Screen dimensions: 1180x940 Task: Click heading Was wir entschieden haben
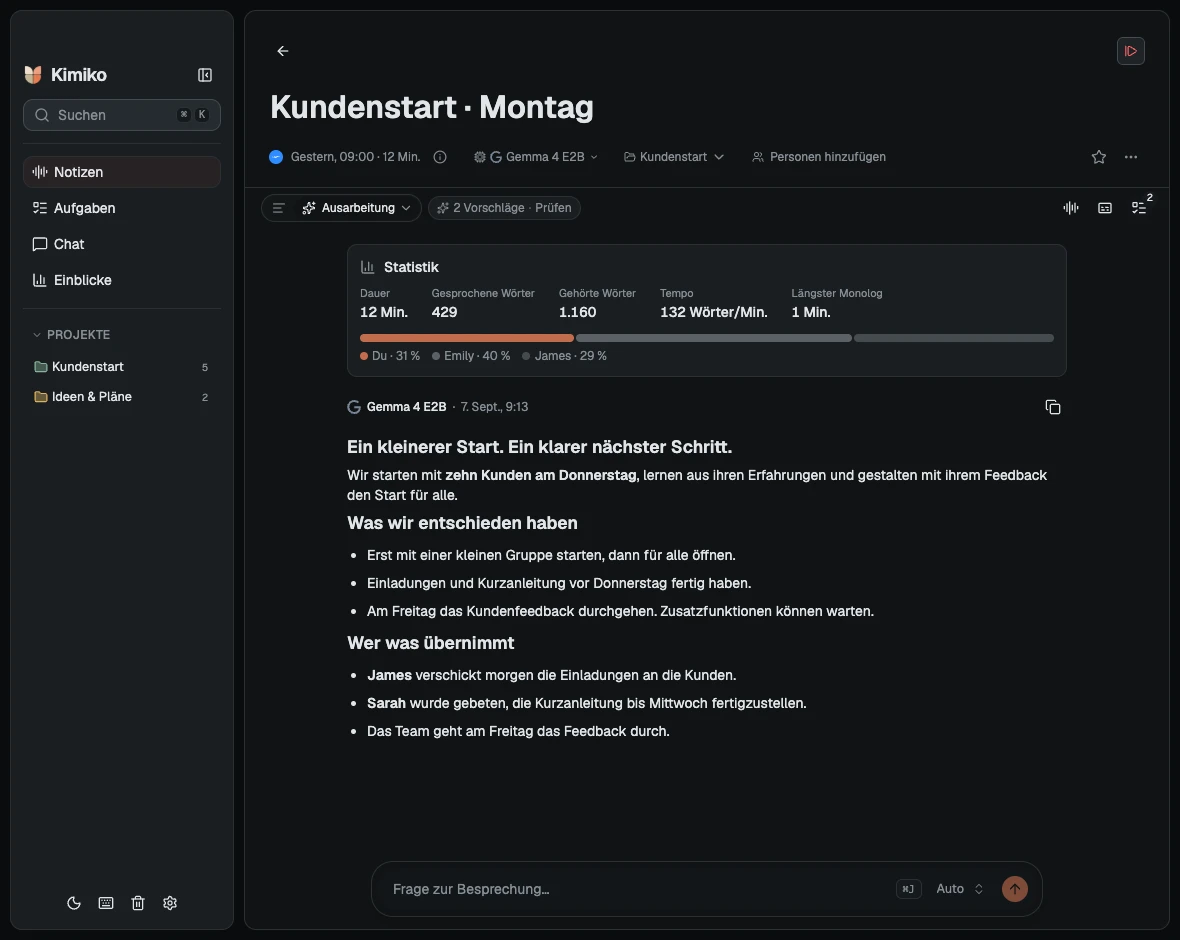pyautogui.click(x=462, y=523)
